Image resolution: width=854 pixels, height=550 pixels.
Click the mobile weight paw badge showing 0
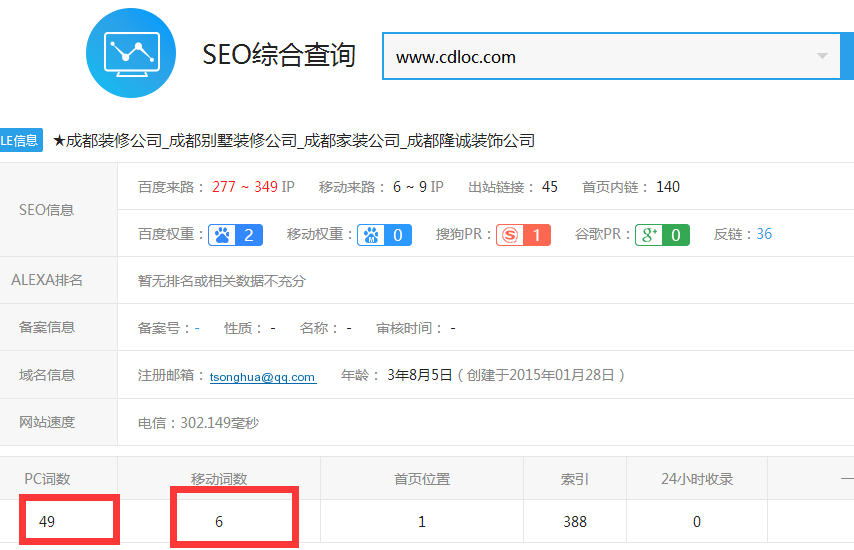coord(385,235)
